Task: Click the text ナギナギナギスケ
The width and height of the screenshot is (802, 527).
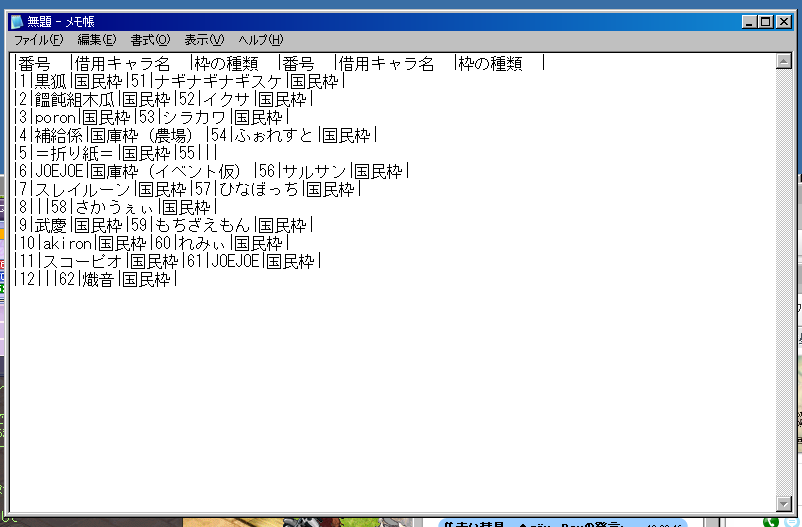Action: click(218, 82)
